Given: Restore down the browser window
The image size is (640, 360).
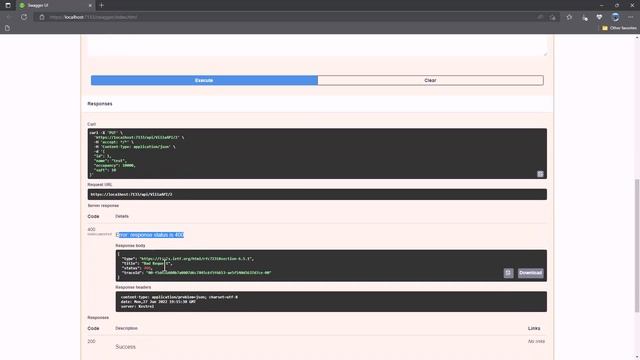Looking at the screenshot, I should [617, 5].
